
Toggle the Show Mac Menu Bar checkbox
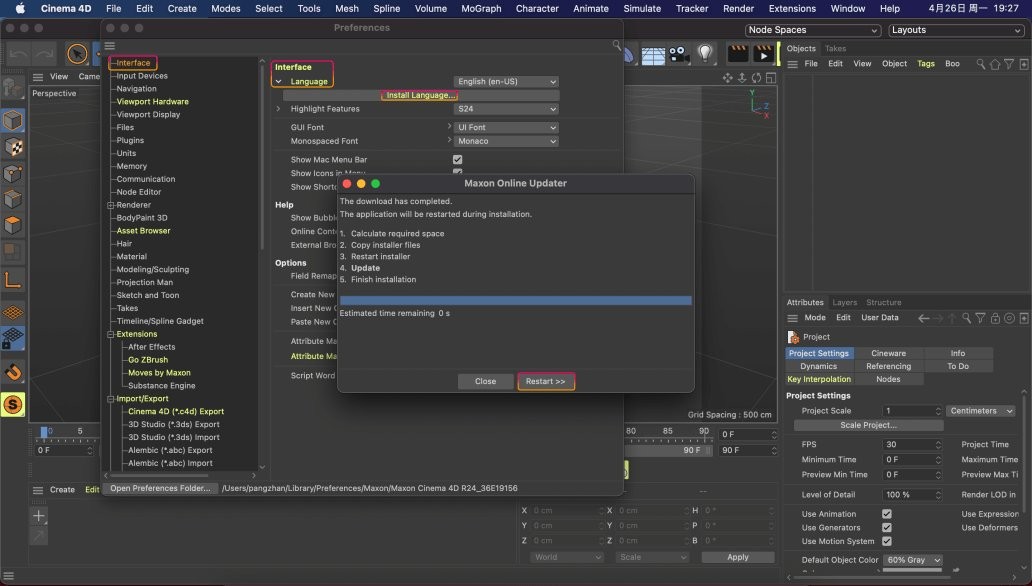457,160
